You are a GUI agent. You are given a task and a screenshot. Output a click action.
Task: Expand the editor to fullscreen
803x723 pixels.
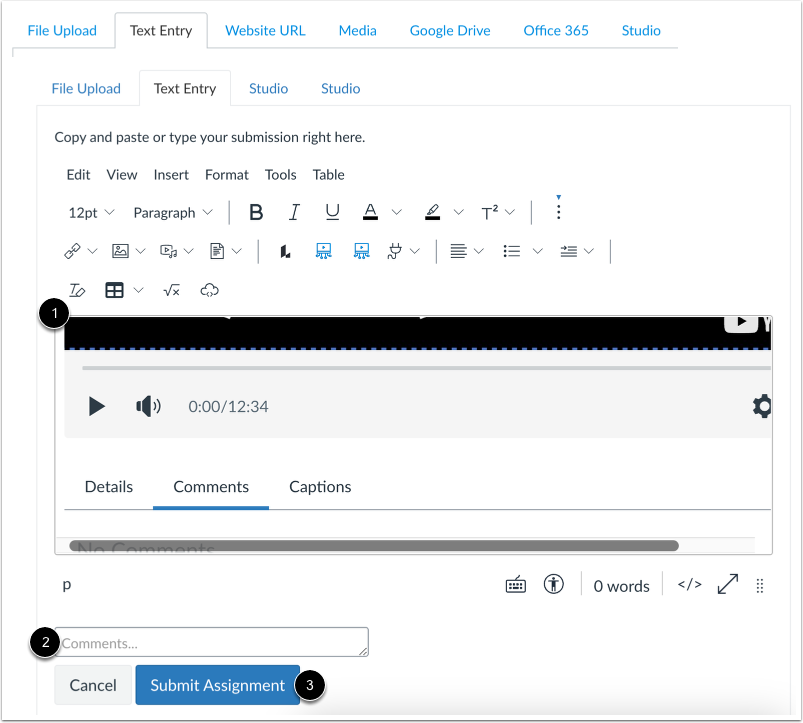[x=727, y=583]
